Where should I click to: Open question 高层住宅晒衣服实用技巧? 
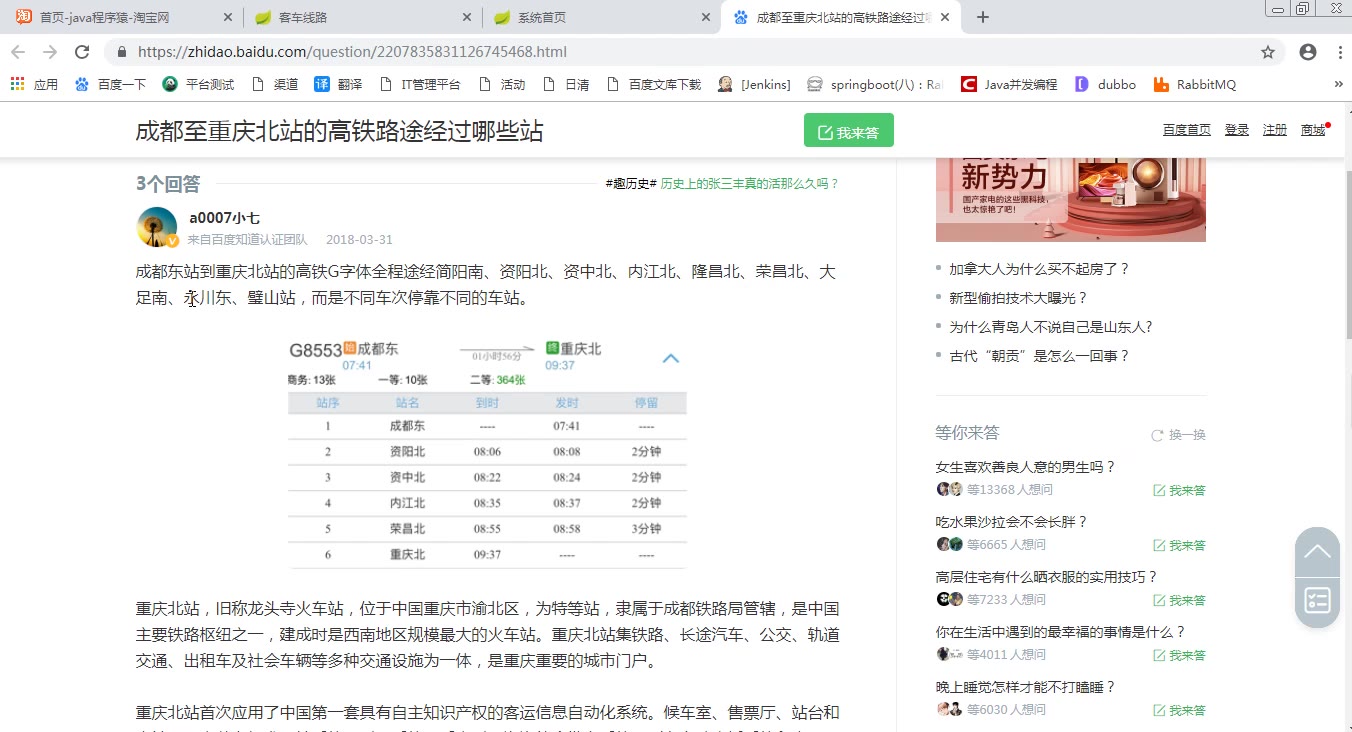(1046, 577)
